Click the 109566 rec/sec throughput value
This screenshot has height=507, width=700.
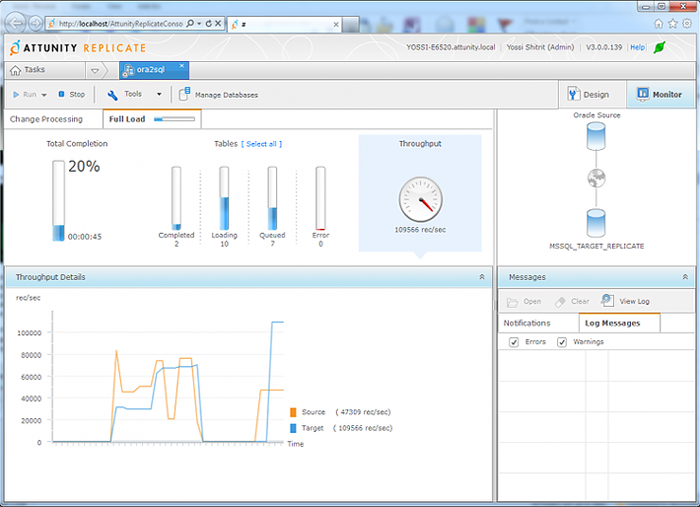420,230
